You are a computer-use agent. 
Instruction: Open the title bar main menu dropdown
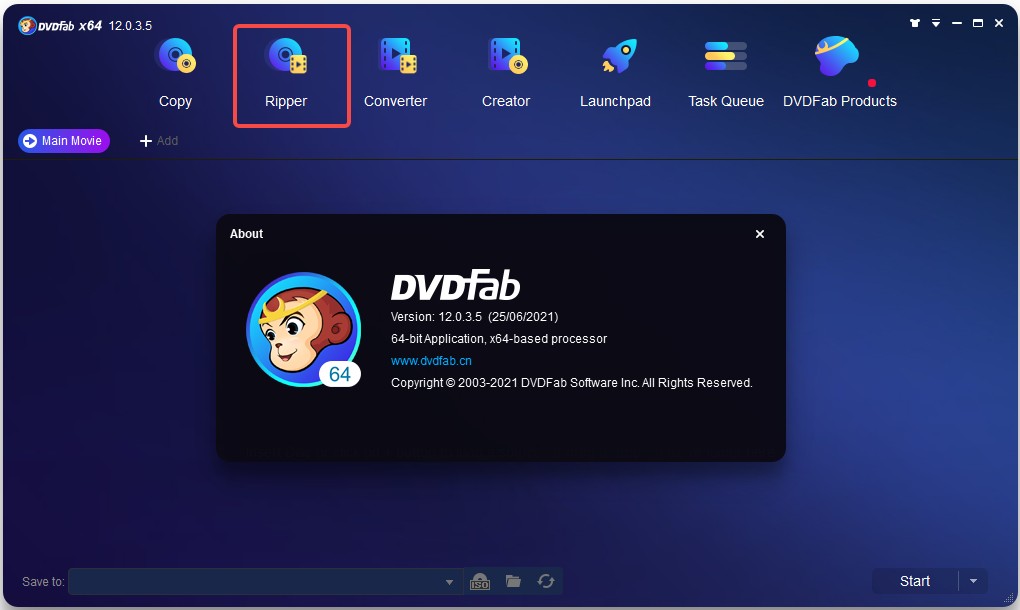point(936,23)
